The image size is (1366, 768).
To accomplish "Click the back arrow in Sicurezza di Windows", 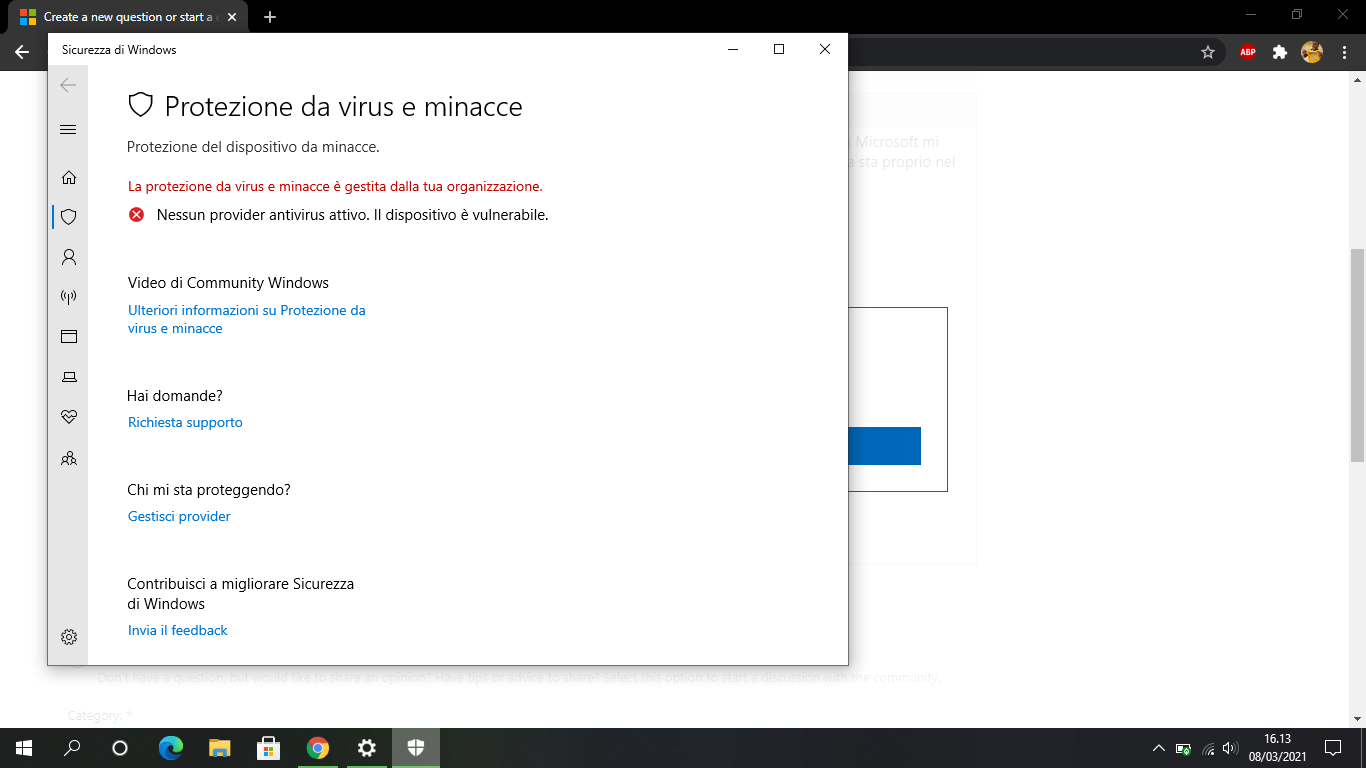I will [68, 86].
